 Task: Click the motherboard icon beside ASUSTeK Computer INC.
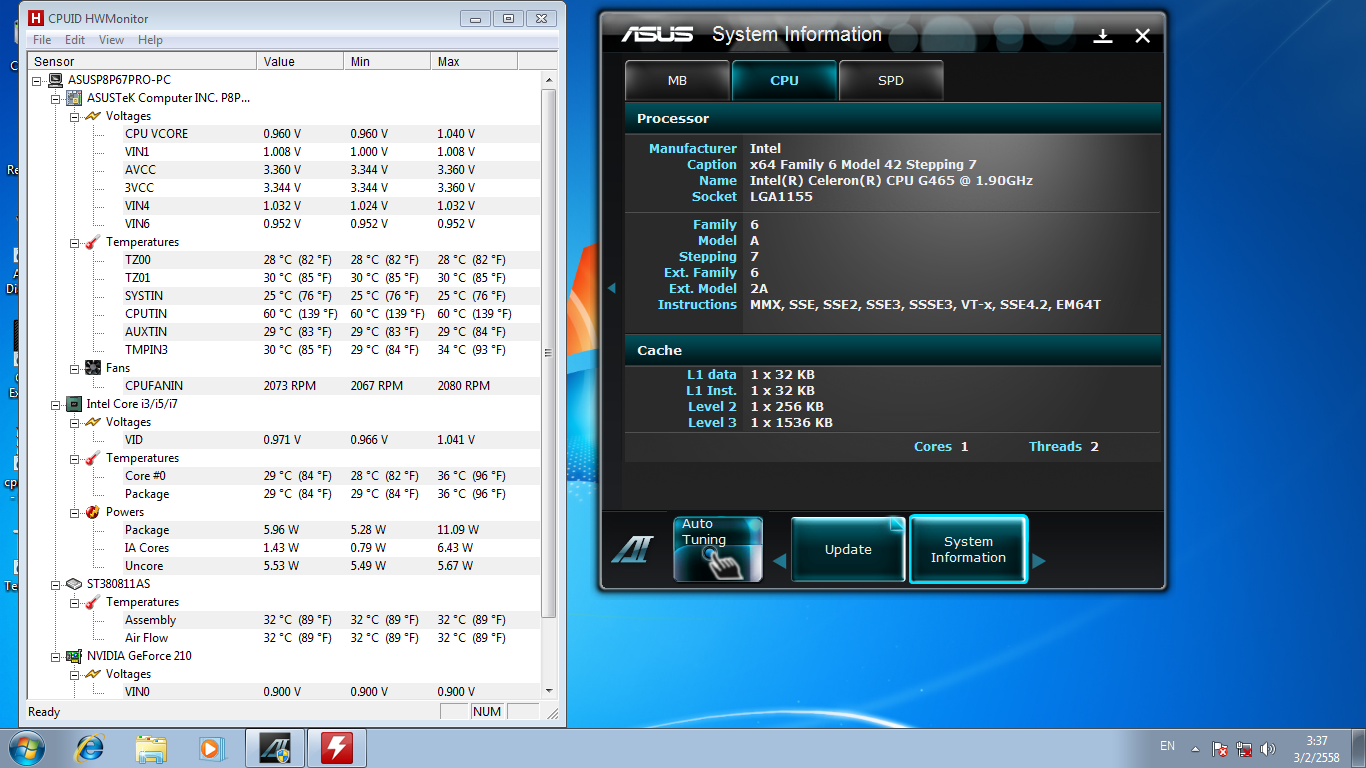[74, 98]
